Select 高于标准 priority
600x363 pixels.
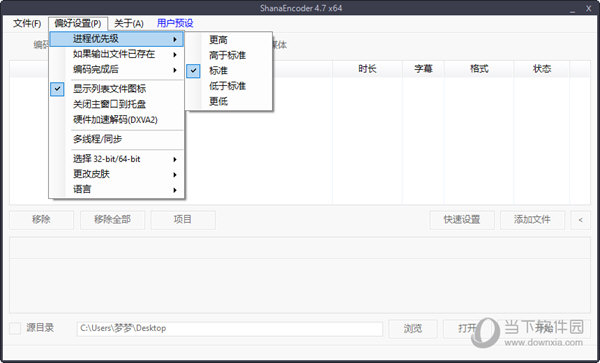point(229,55)
